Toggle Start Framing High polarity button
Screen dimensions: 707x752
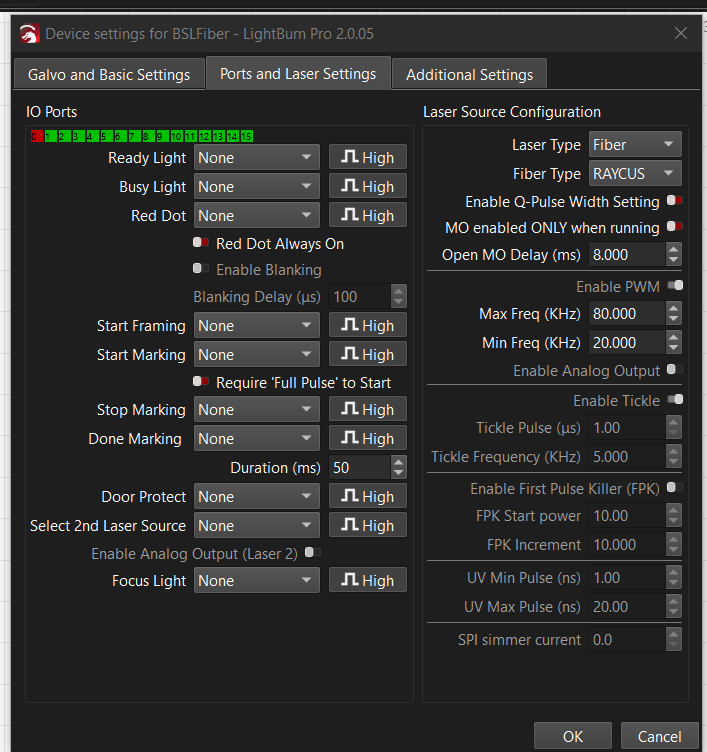click(x=367, y=326)
